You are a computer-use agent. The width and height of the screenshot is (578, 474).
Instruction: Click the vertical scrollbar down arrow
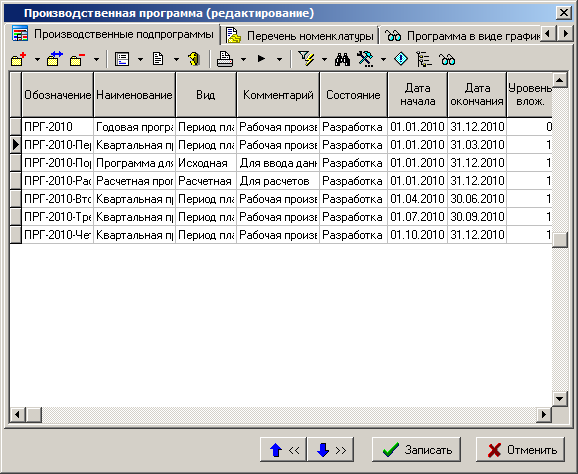[x=560, y=398]
